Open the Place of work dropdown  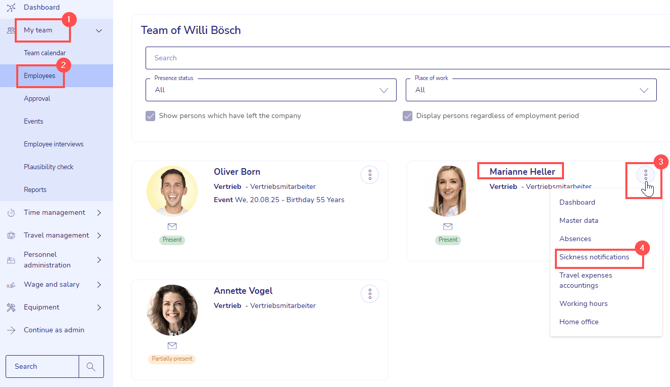point(531,90)
